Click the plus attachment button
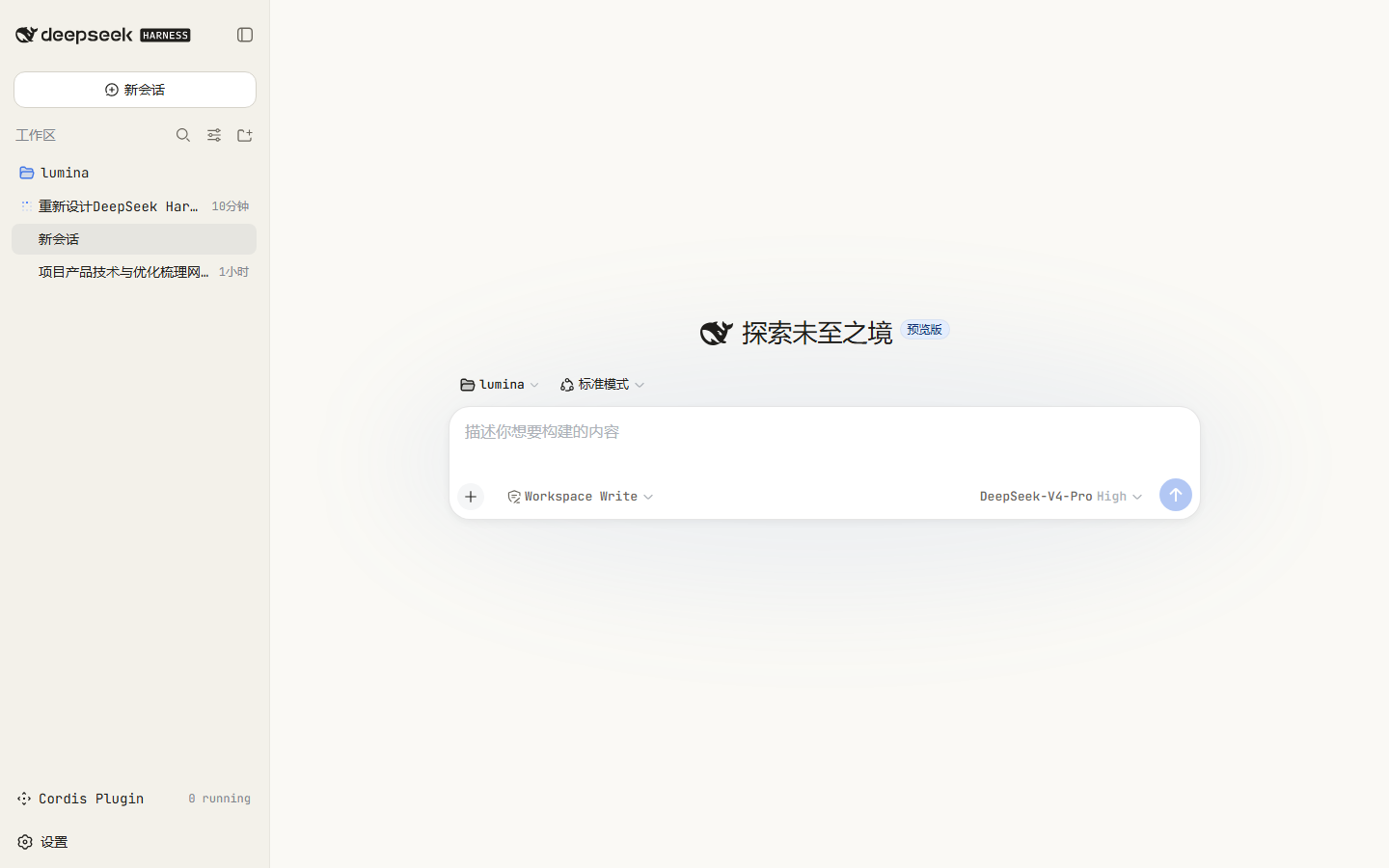Screen dimensions: 1389x868 471,497
